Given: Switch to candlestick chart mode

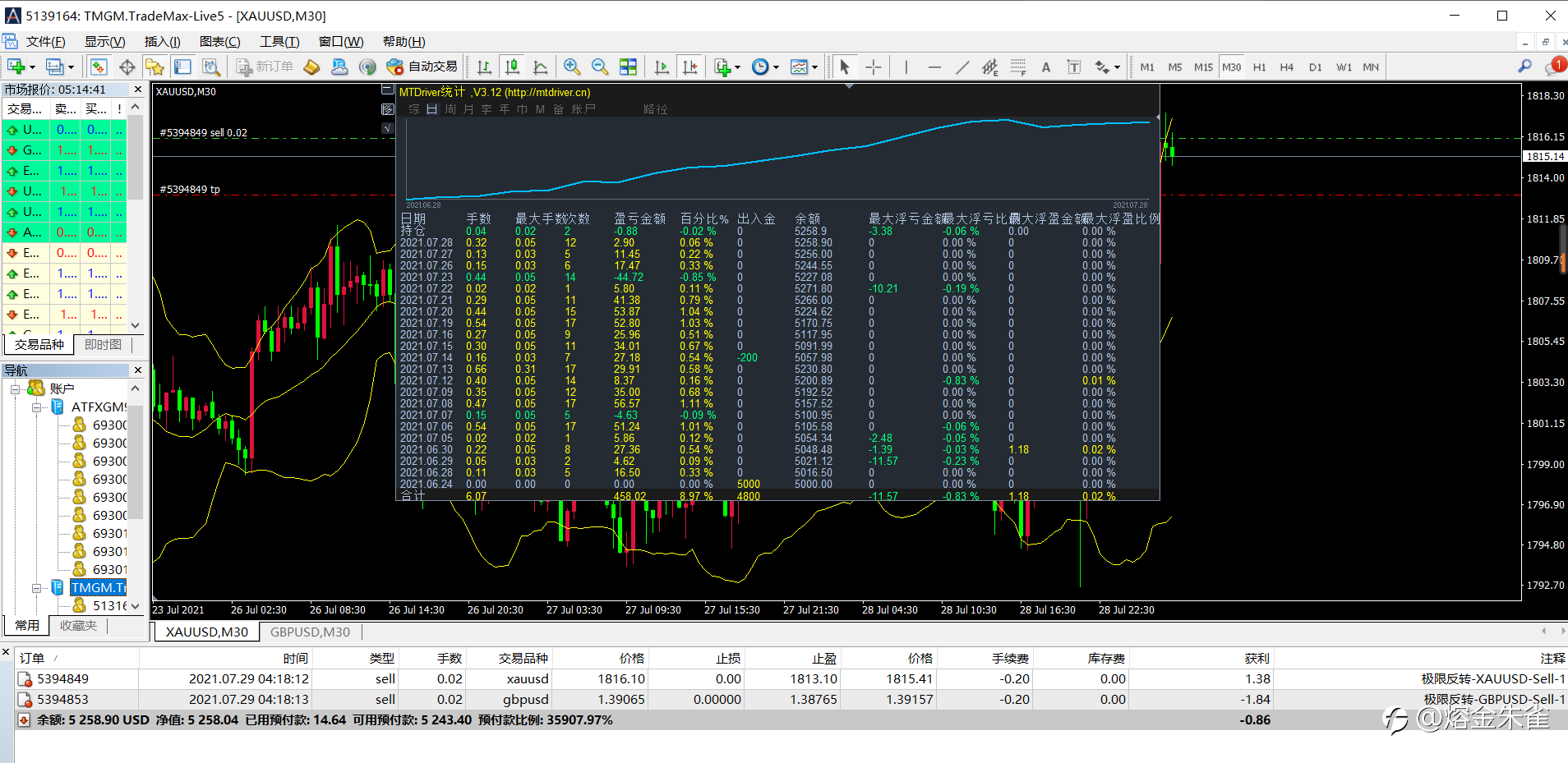Looking at the screenshot, I should pos(512,67).
